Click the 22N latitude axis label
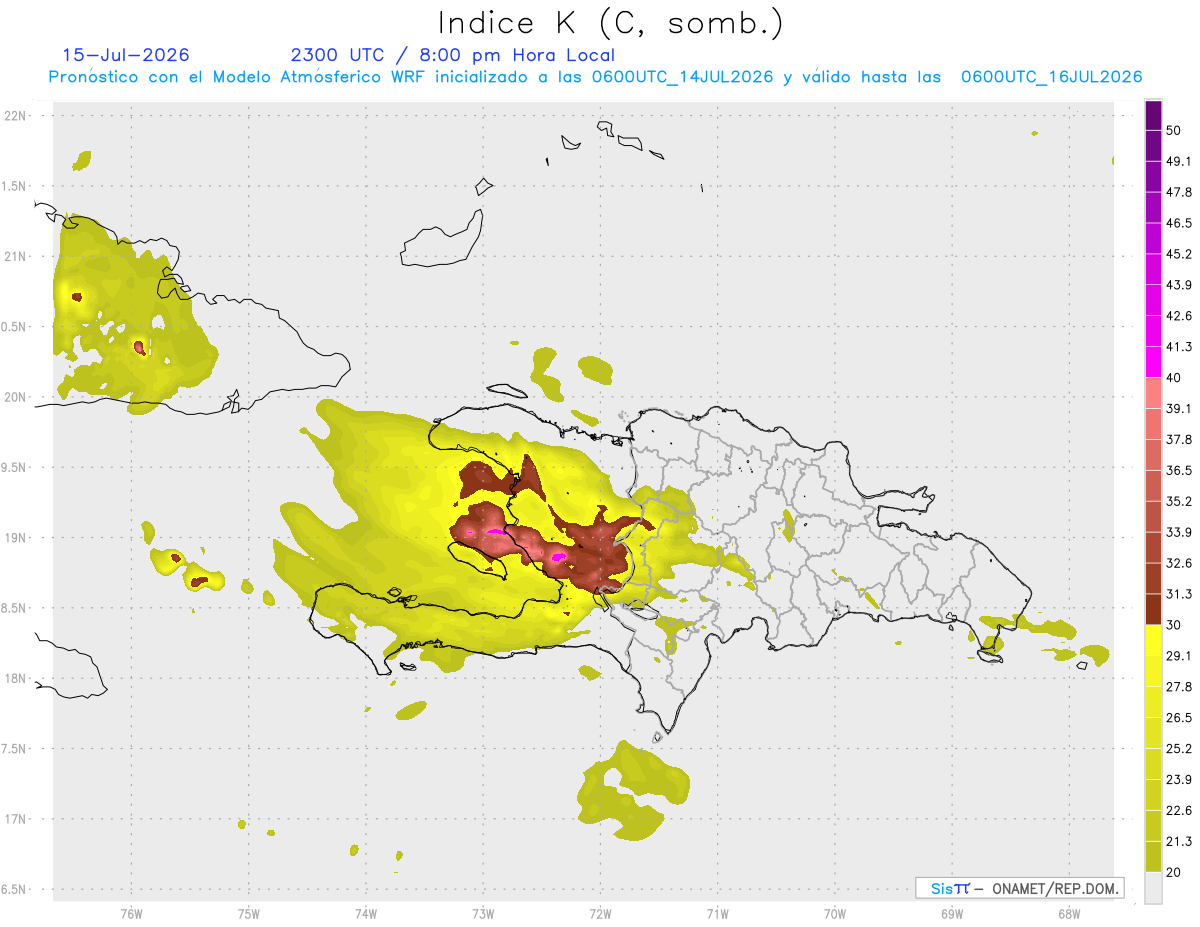1200x927 pixels. (x=17, y=116)
